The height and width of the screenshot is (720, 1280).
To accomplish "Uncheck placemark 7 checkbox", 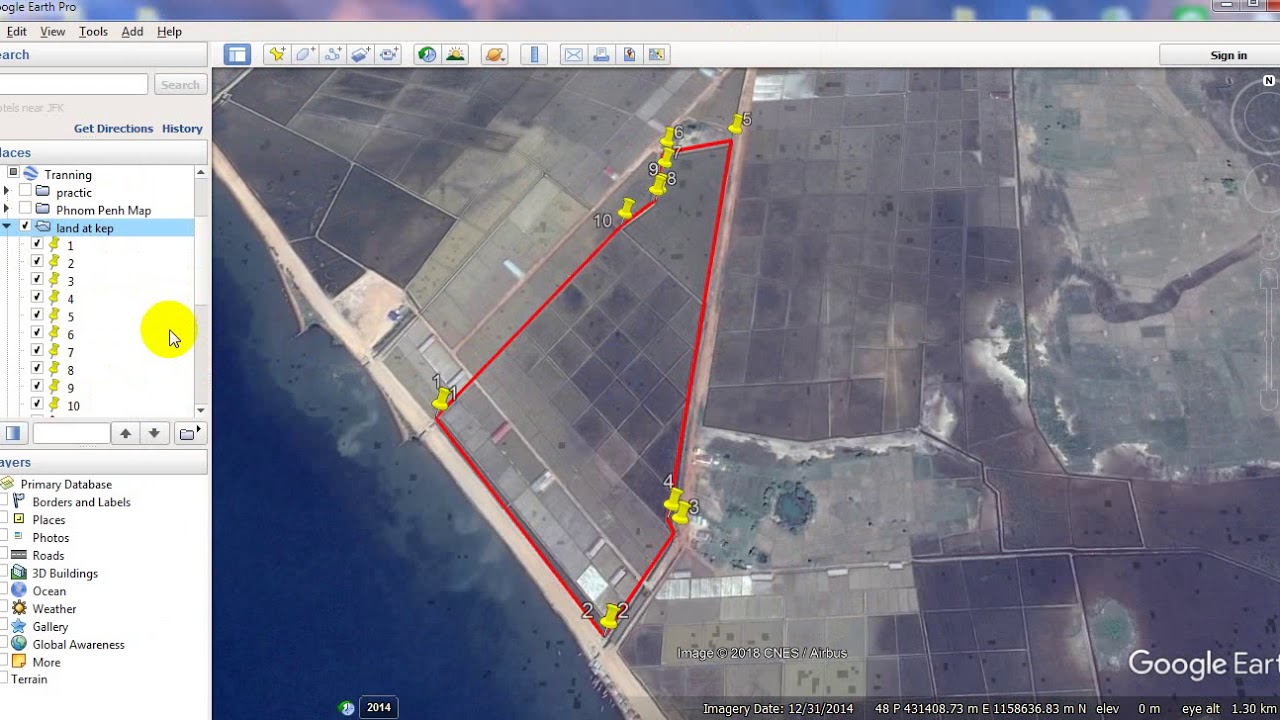I will point(37,351).
